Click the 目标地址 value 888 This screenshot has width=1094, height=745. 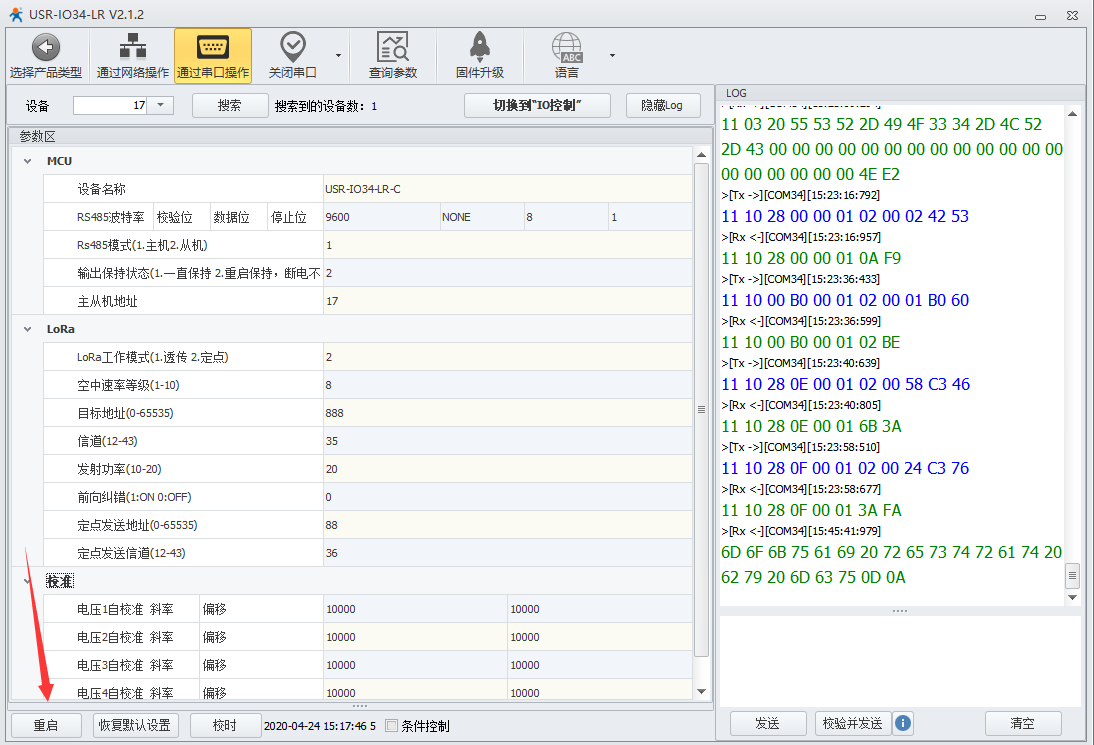tap(508, 413)
